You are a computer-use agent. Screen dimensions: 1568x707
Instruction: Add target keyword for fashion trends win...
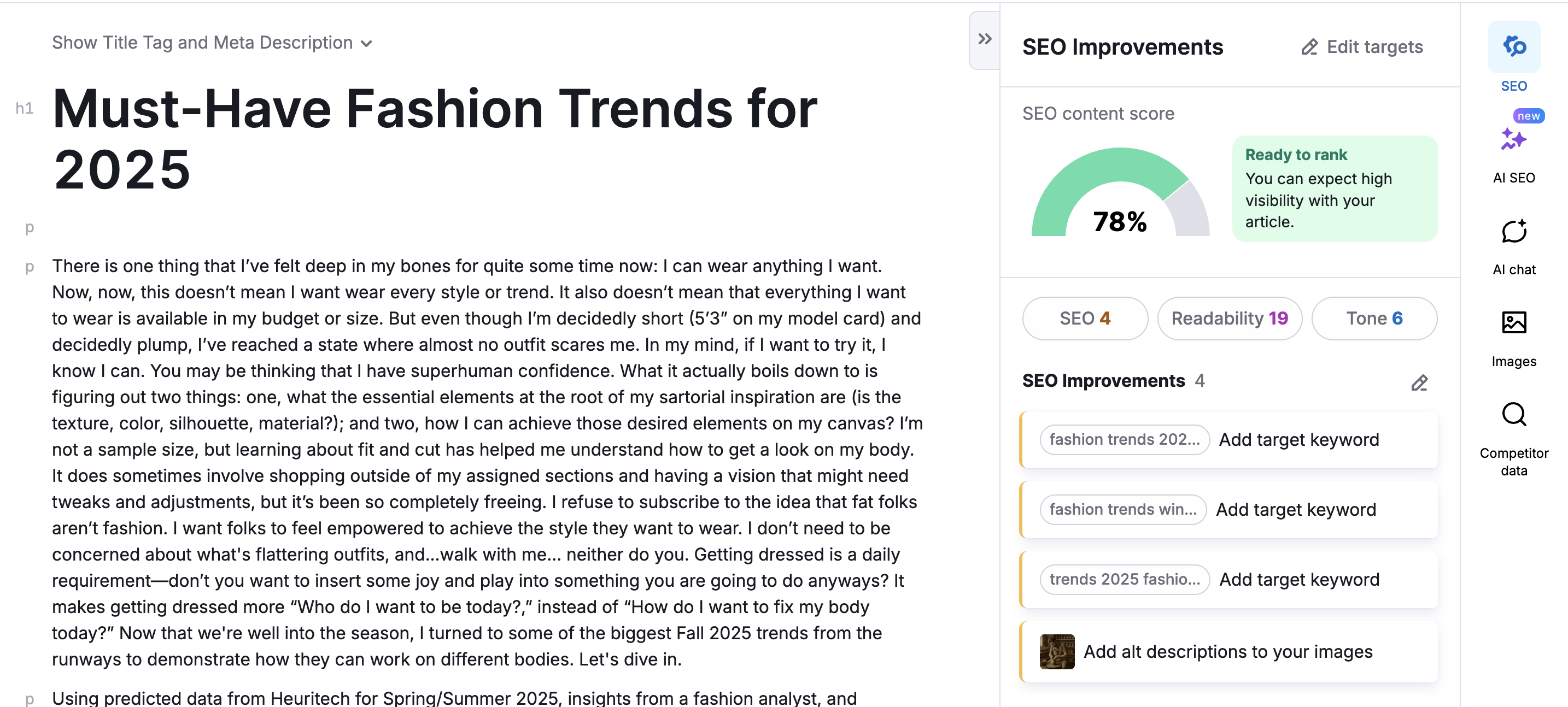1295,509
